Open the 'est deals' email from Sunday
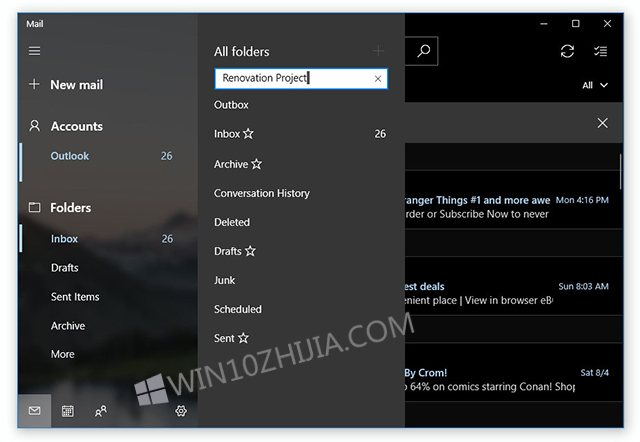 513,286
